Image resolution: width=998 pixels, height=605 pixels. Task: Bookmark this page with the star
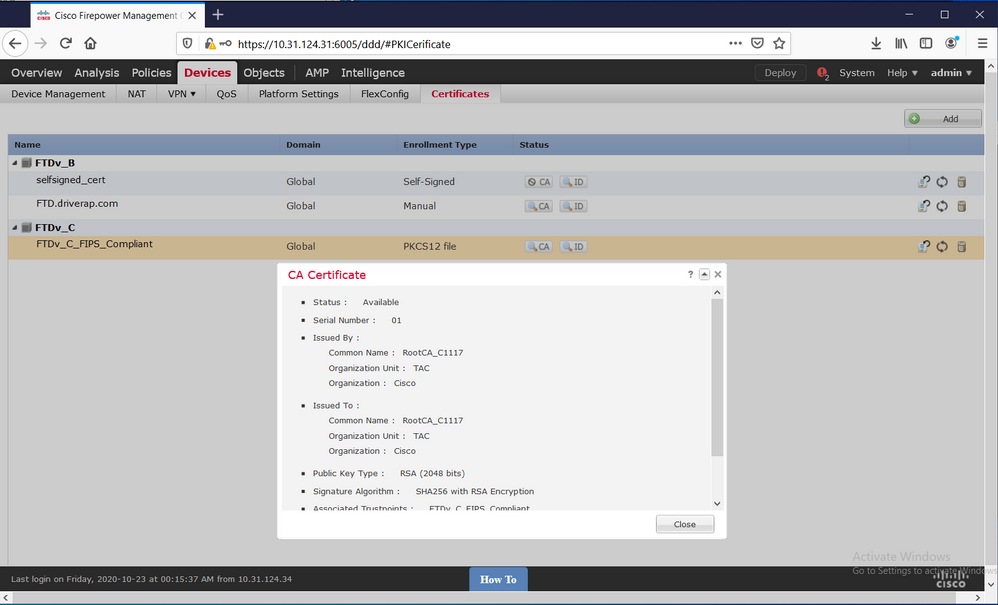[x=778, y=43]
